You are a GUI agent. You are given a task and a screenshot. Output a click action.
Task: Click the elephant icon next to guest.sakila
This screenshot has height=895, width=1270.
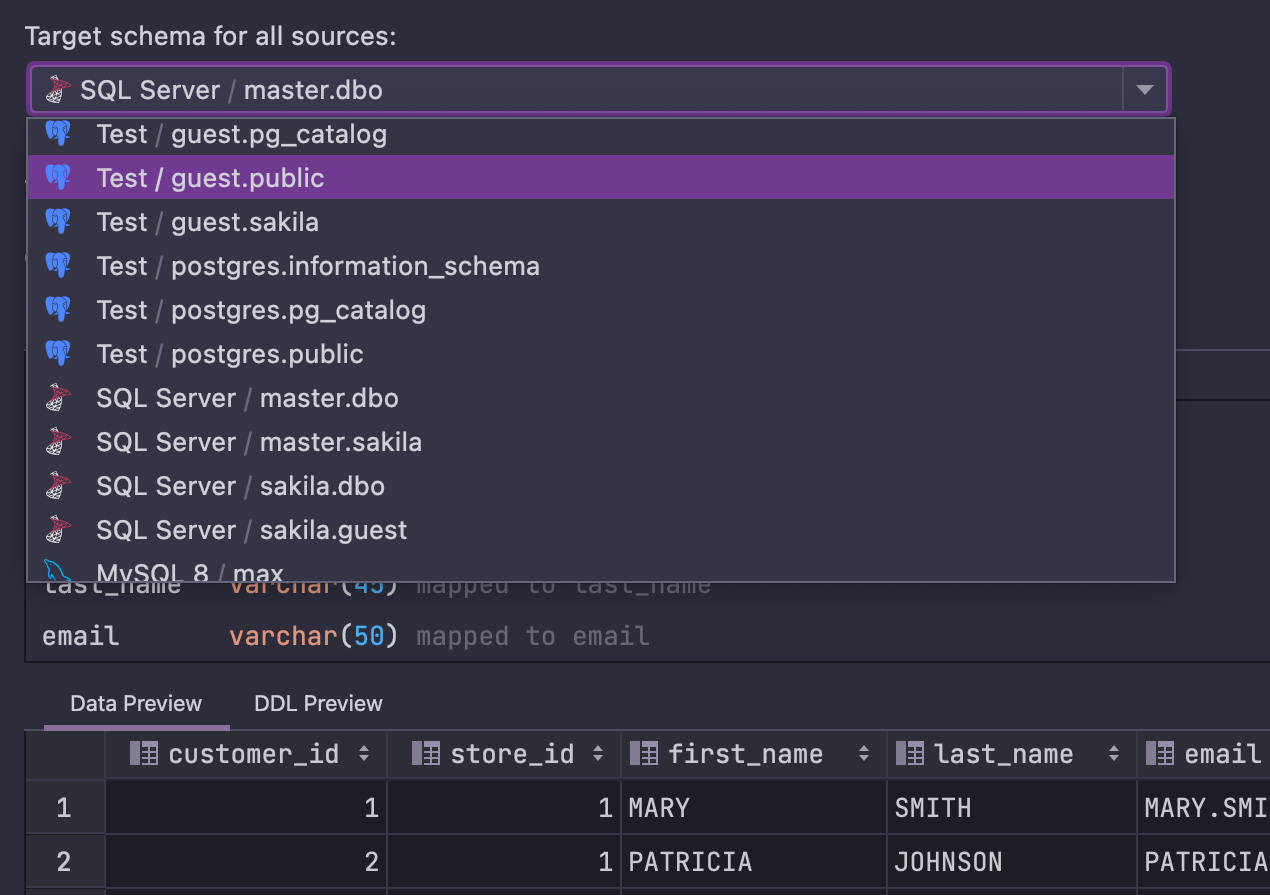[x=58, y=222]
